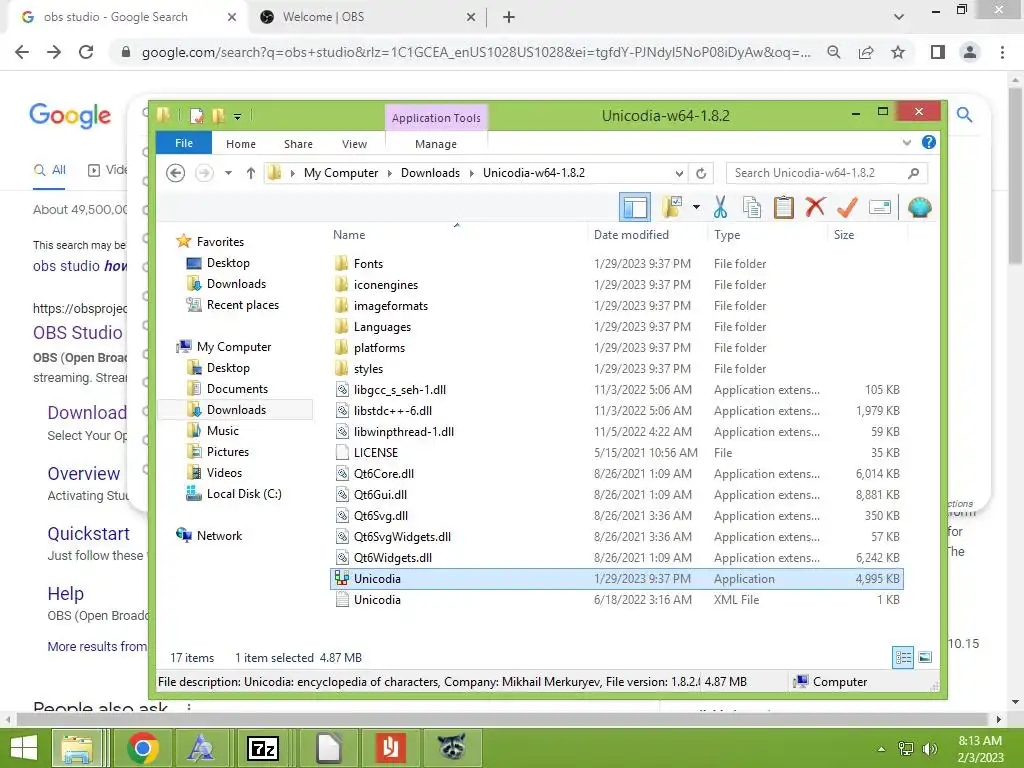Reload the Chrome page

(x=86, y=52)
